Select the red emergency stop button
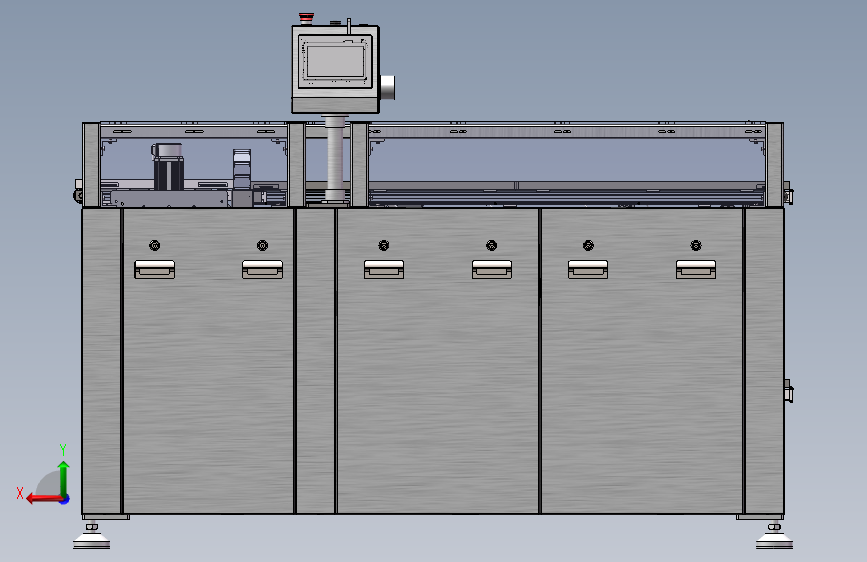This screenshot has height=562, width=867. tap(306, 18)
